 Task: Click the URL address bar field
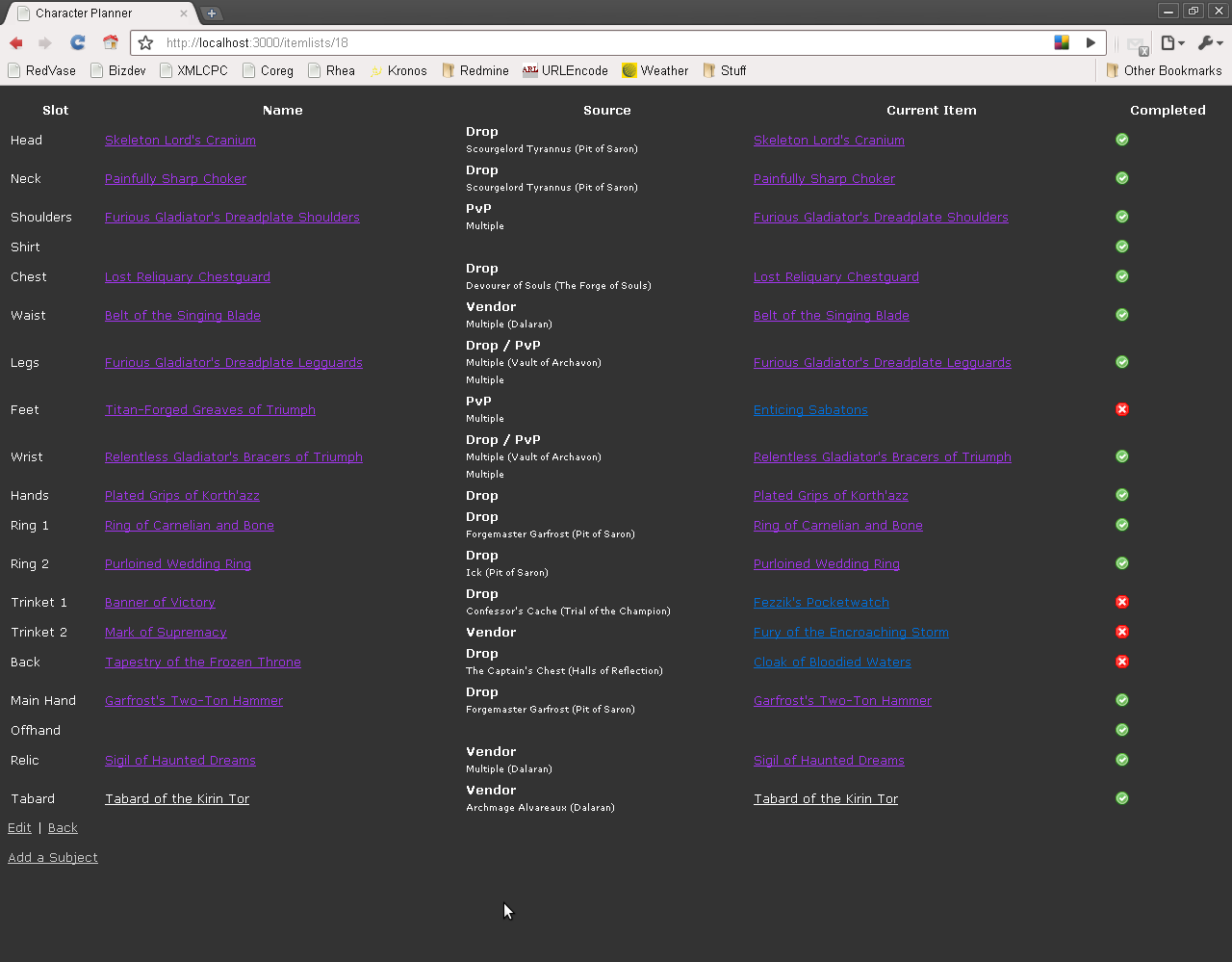point(597,43)
